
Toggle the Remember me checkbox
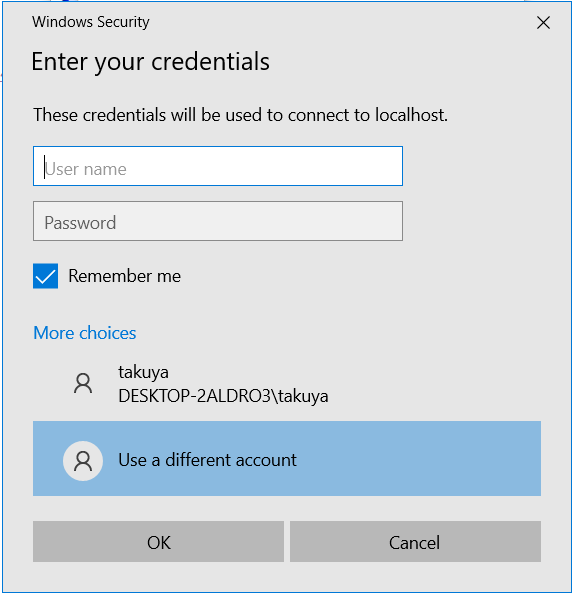45,276
